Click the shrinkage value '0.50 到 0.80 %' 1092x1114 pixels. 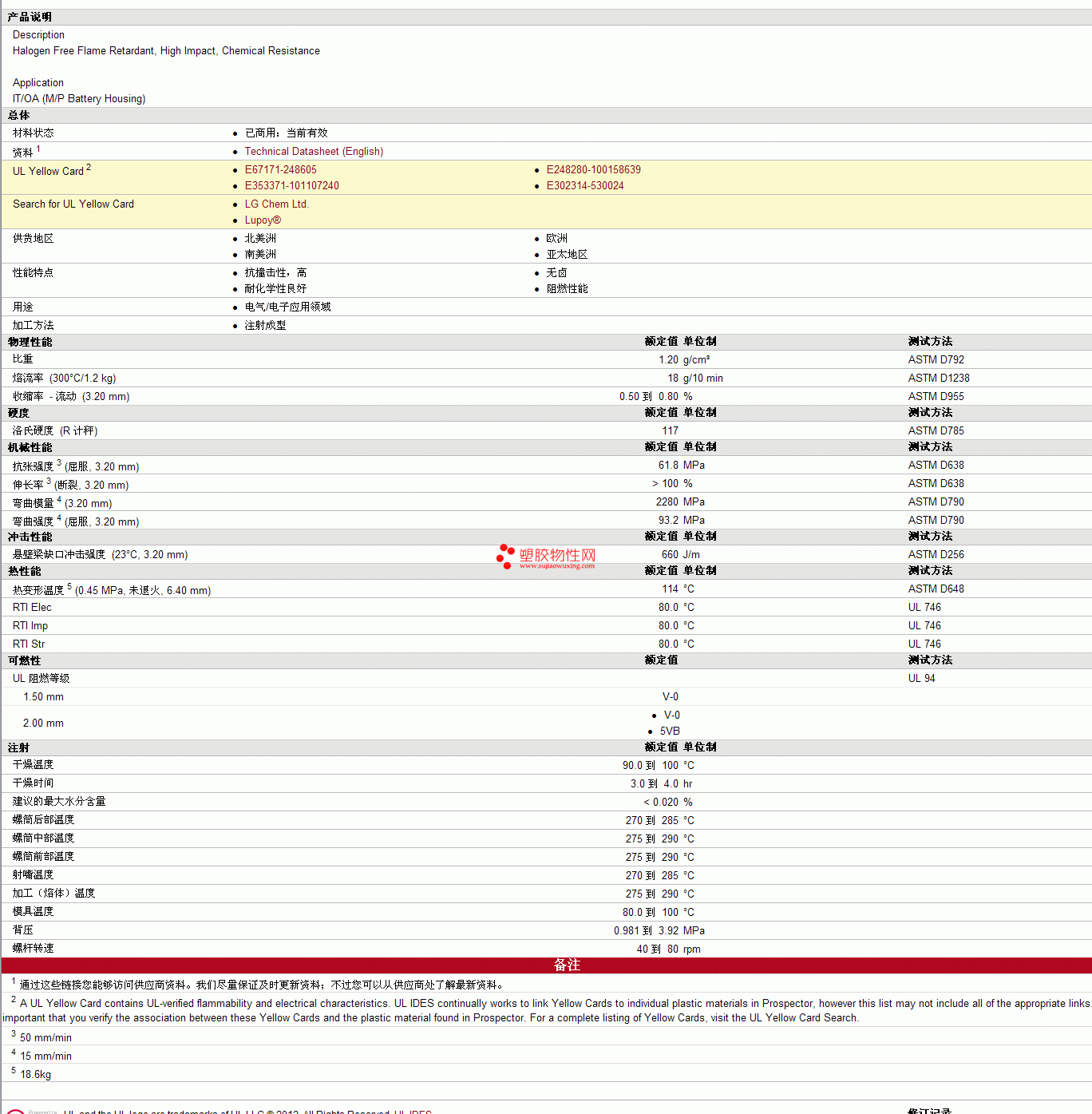tap(656, 397)
